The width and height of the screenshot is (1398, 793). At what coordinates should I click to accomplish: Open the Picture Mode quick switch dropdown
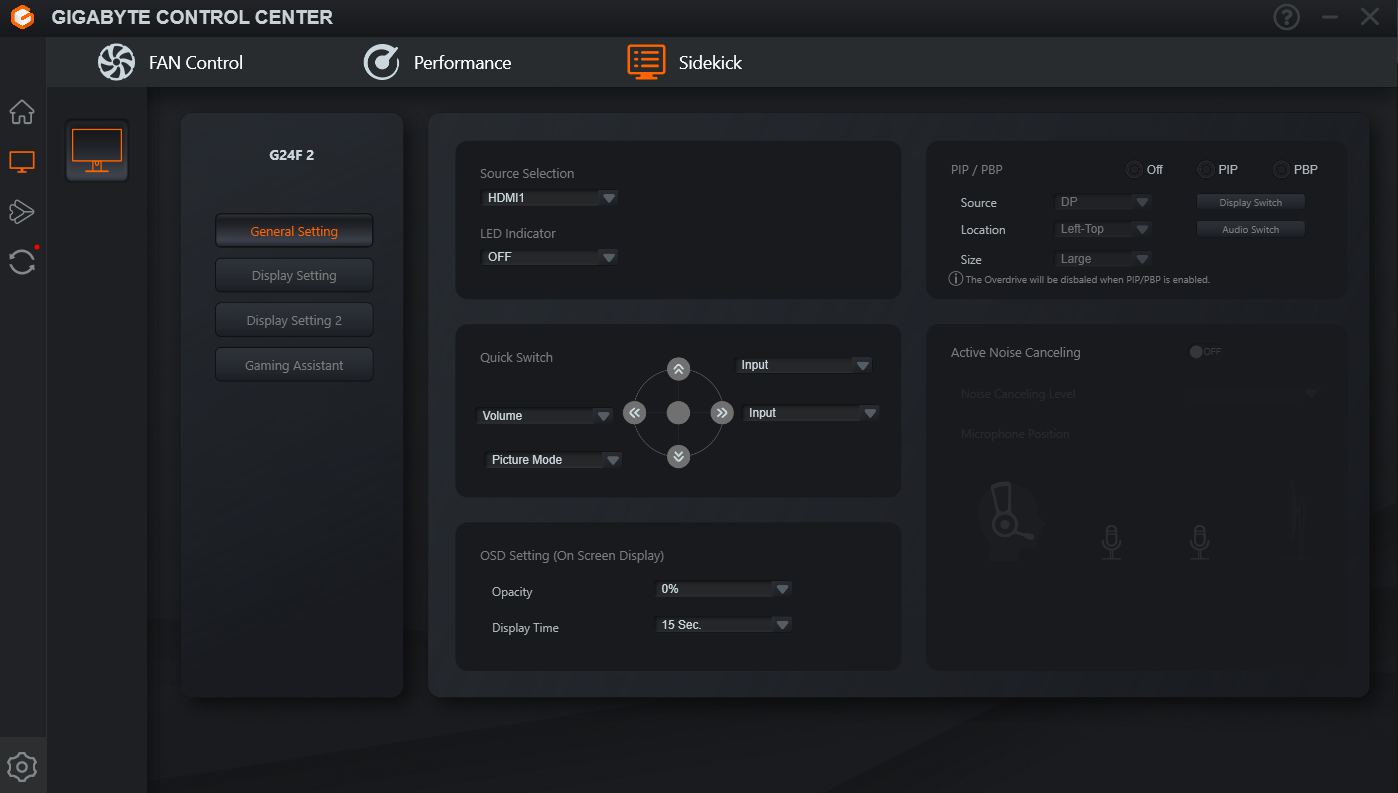pos(554,460)
